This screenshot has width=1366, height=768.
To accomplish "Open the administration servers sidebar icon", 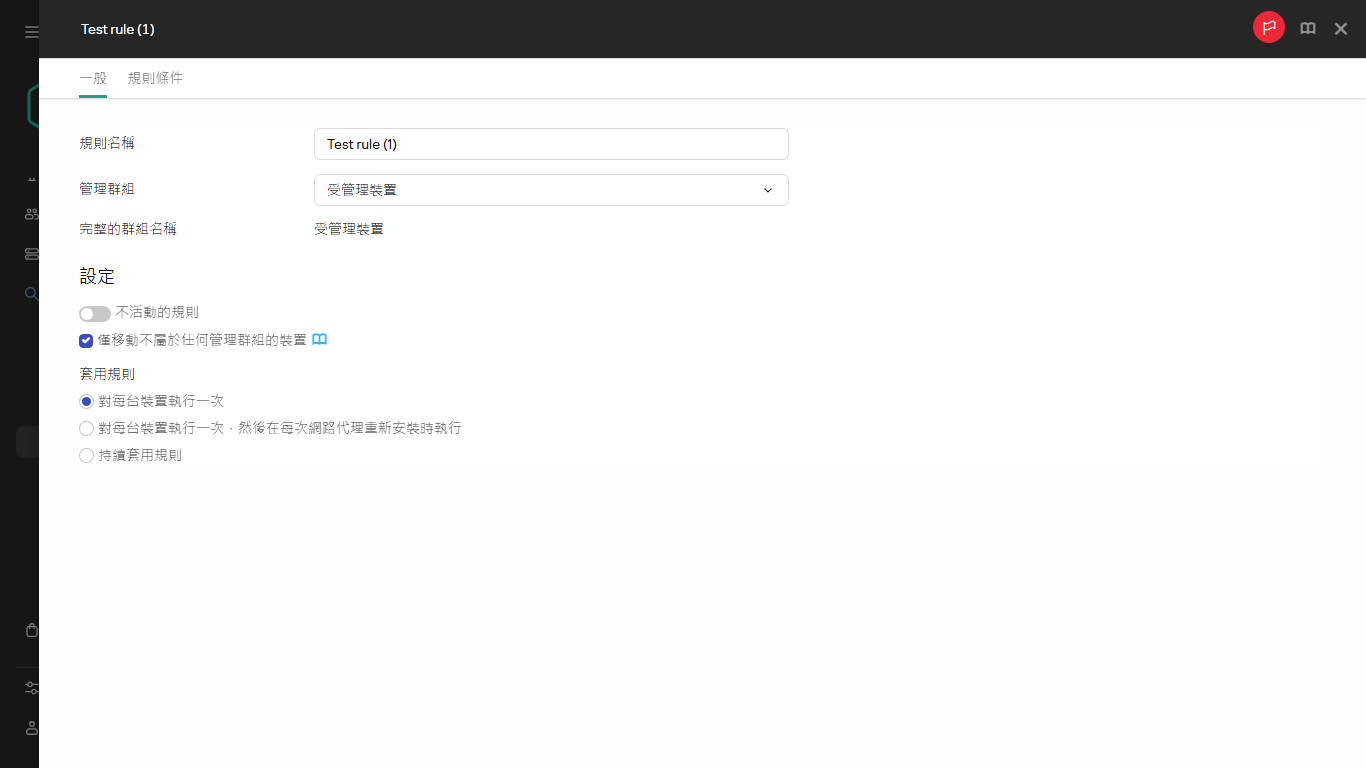I will [31, 253].
